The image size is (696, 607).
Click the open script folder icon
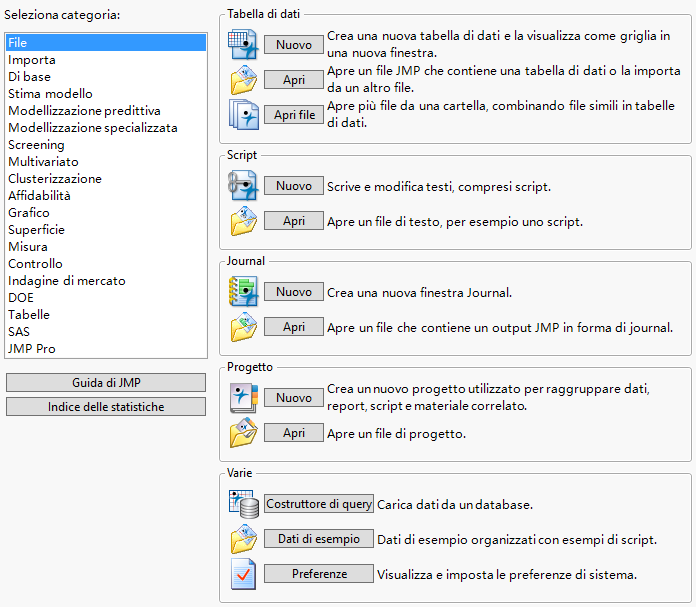pos(243,221)
